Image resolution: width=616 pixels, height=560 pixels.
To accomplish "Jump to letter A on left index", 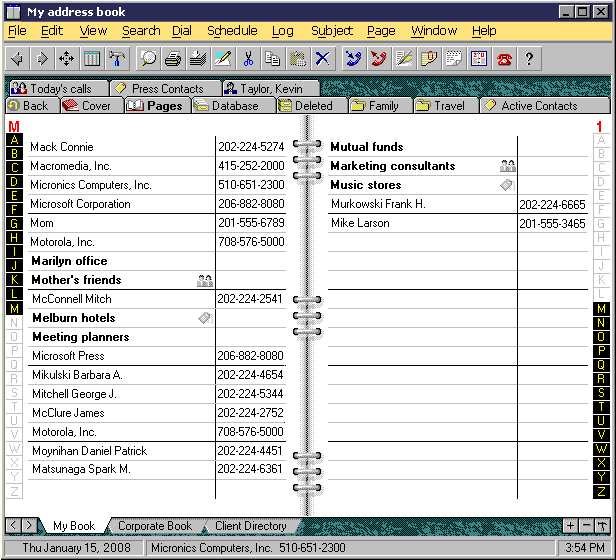I will pyautogui.click(x=15, y=140).
